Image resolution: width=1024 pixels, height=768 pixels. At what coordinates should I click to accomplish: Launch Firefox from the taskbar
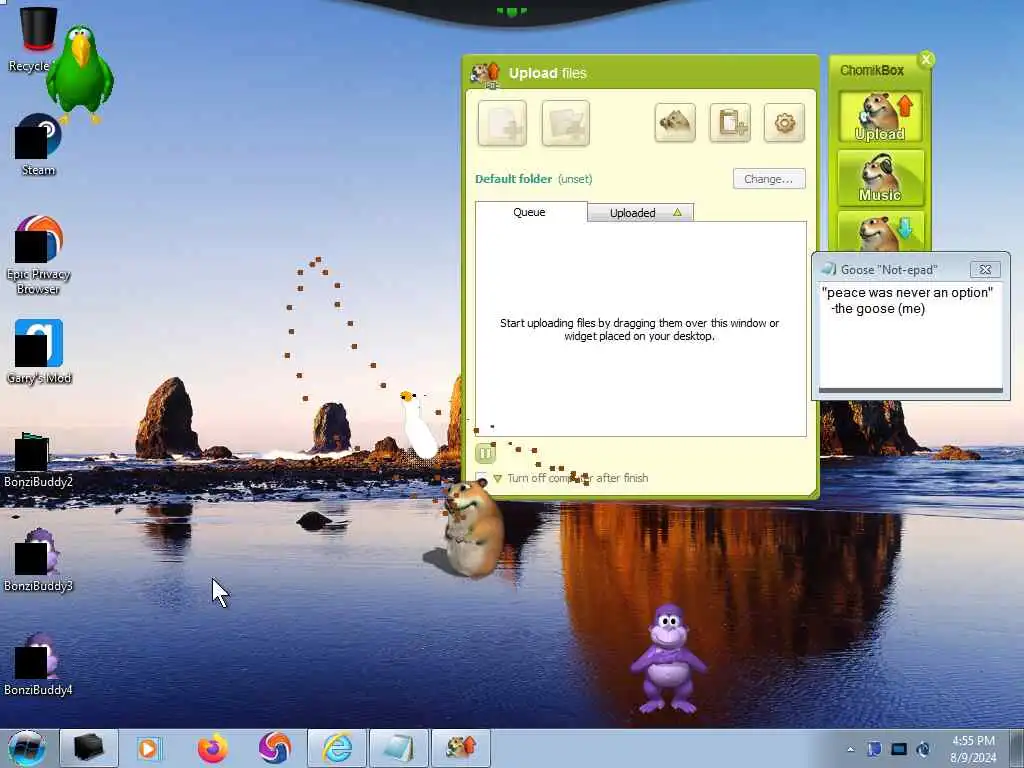[x=212, y=748]
